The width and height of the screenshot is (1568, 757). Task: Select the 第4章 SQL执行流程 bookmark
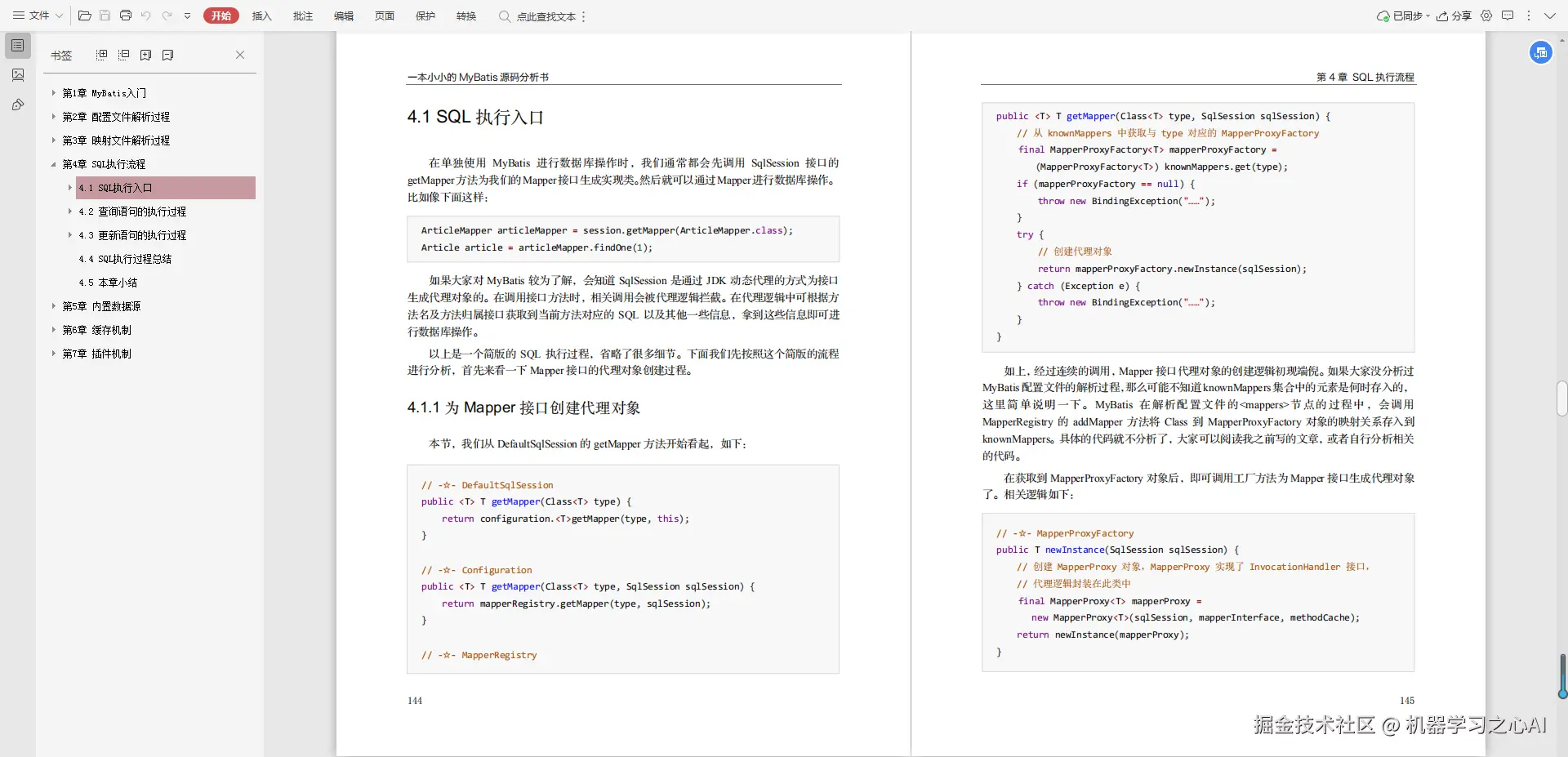pos(104,164)
